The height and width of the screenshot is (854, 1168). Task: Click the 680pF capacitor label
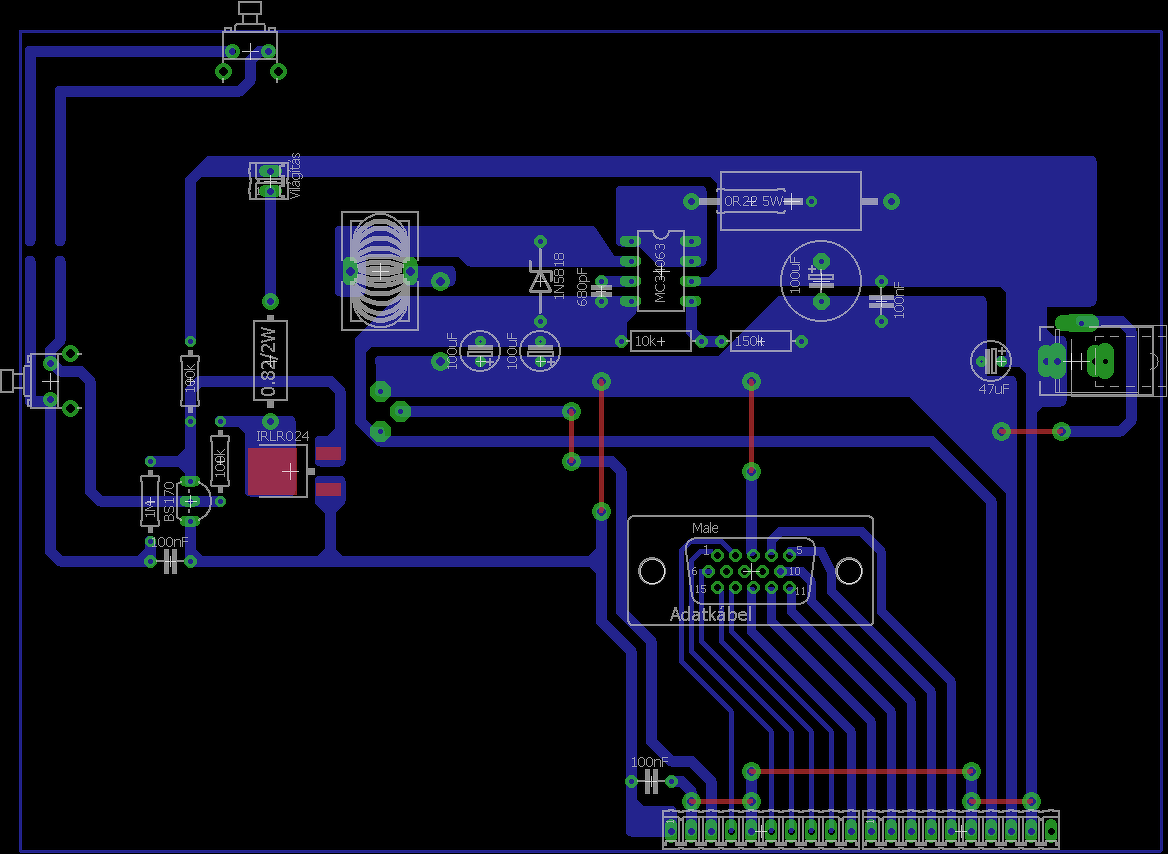[x=583, y=287]
